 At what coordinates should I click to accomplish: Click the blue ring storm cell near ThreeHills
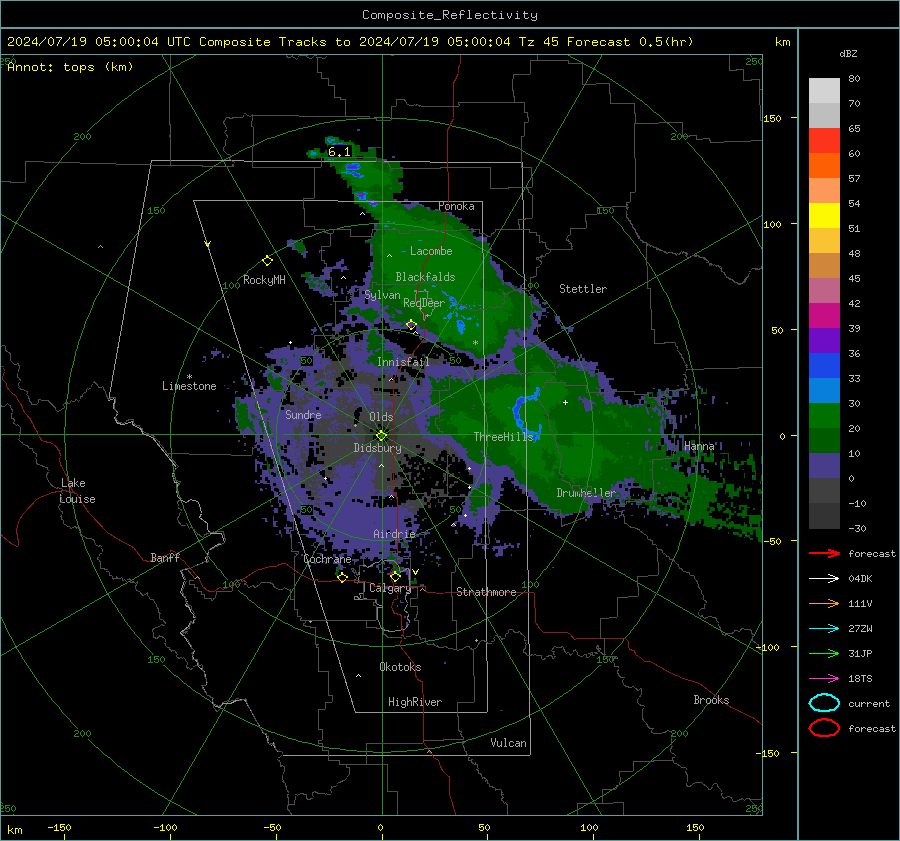[x=526, y=412]
